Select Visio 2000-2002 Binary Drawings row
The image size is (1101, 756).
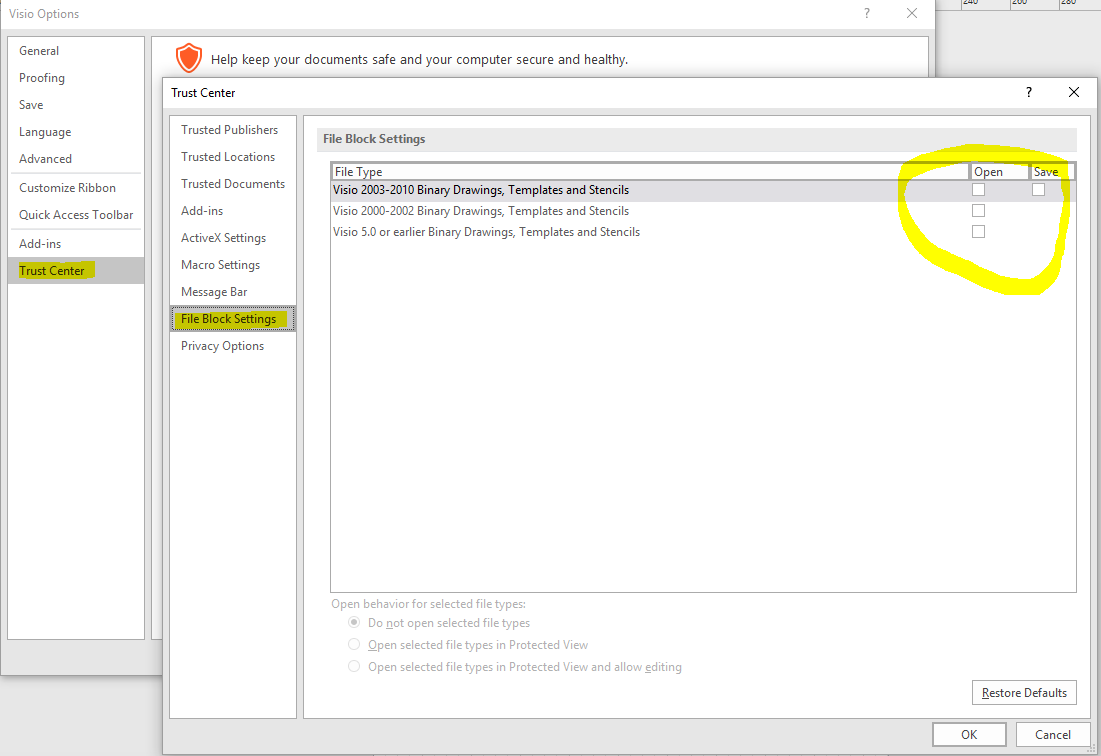(703, 211)
